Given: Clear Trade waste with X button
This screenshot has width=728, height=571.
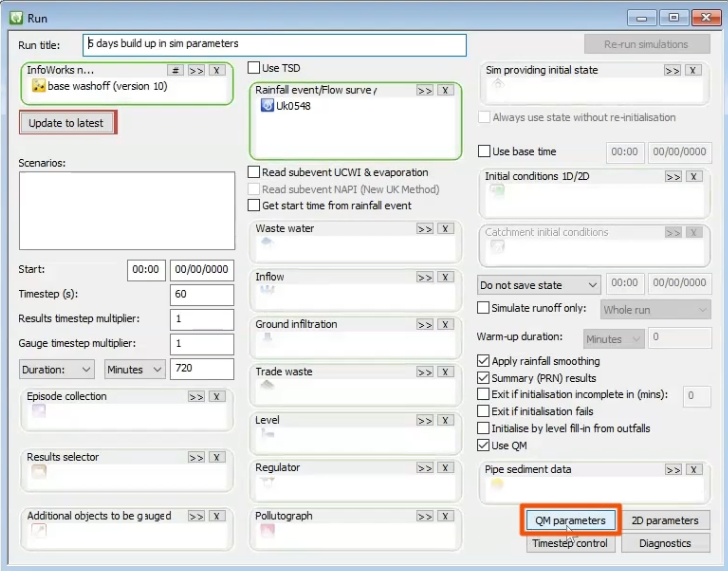Looking at the screenshot, I should [x=445, y=372].
